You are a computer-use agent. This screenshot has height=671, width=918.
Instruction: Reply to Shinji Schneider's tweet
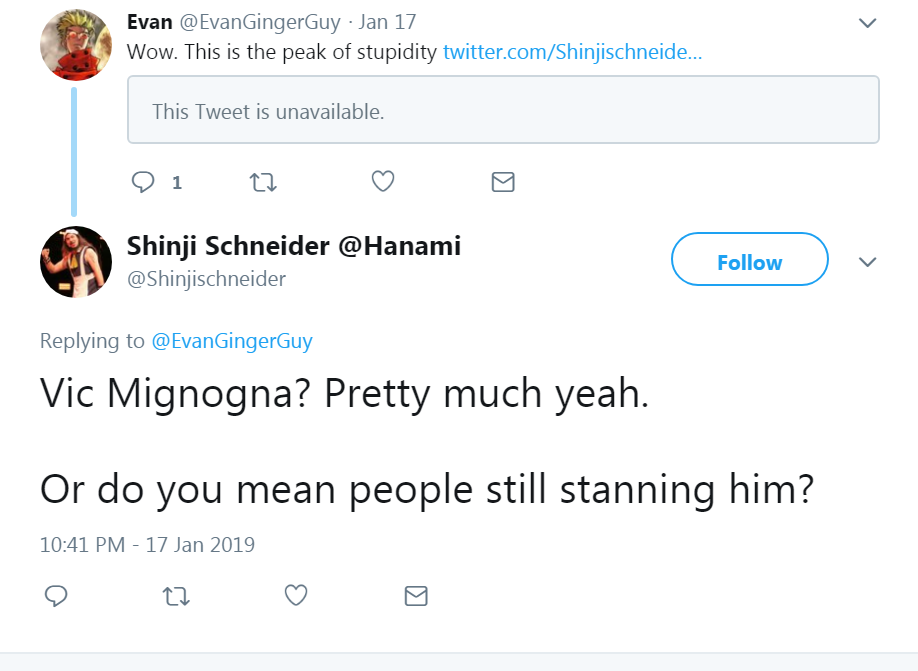click(x=56, y=596)
